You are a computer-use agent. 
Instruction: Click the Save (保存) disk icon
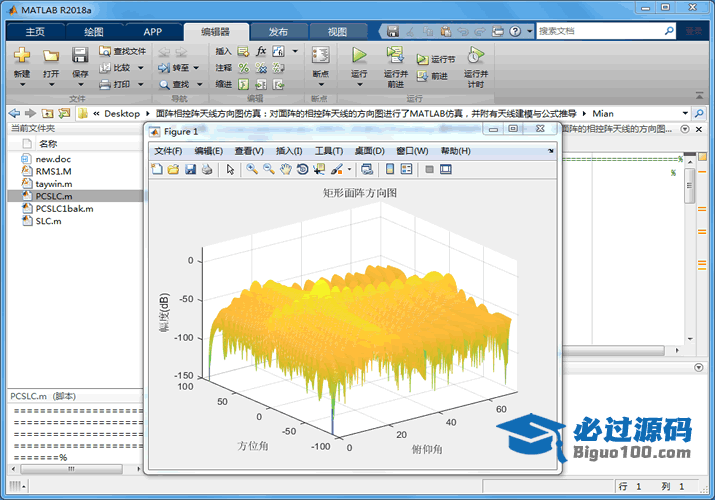pos(80,55)
